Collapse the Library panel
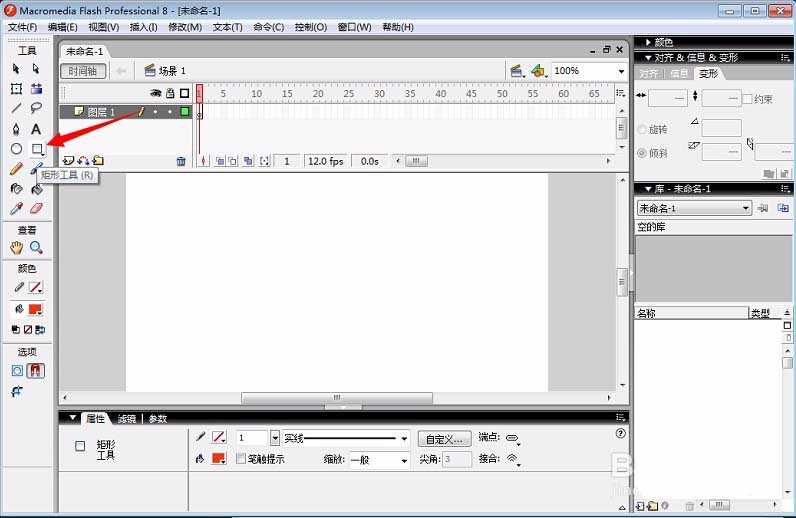Image resolution: width=796 pixels, height=518 pixels. tap(648, 189)
